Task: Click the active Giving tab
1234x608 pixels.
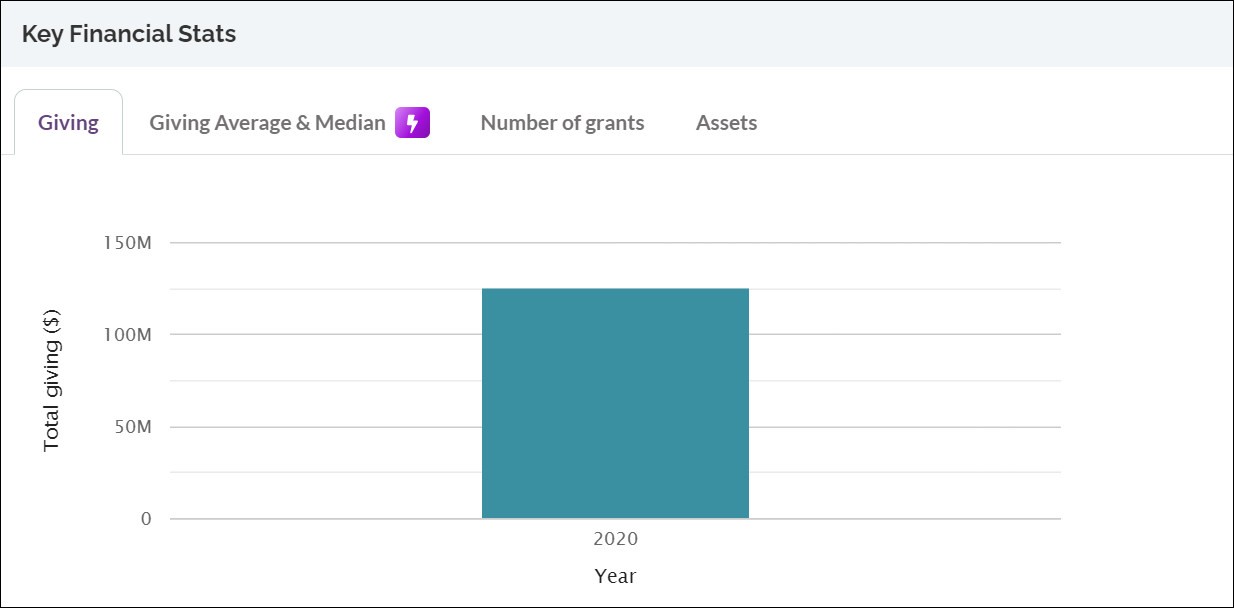Action: point(68,121)
